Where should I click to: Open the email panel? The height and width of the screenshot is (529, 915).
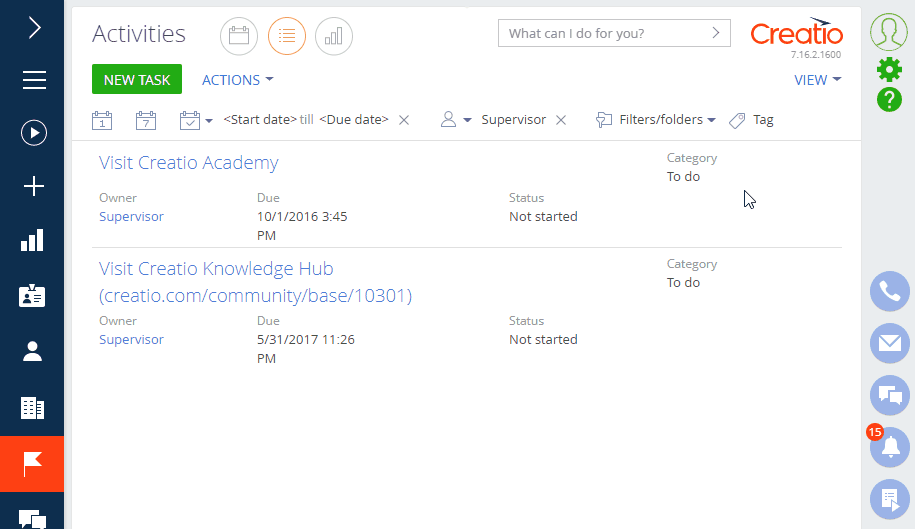(x=890, y=343)
